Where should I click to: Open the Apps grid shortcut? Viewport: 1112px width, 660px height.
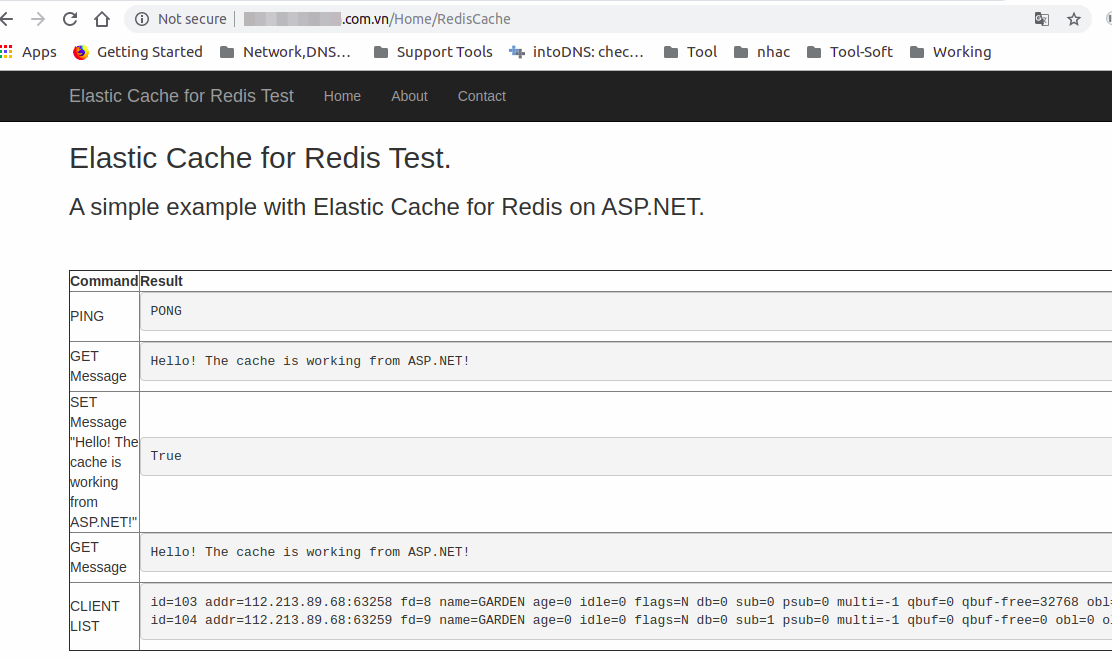28,52
